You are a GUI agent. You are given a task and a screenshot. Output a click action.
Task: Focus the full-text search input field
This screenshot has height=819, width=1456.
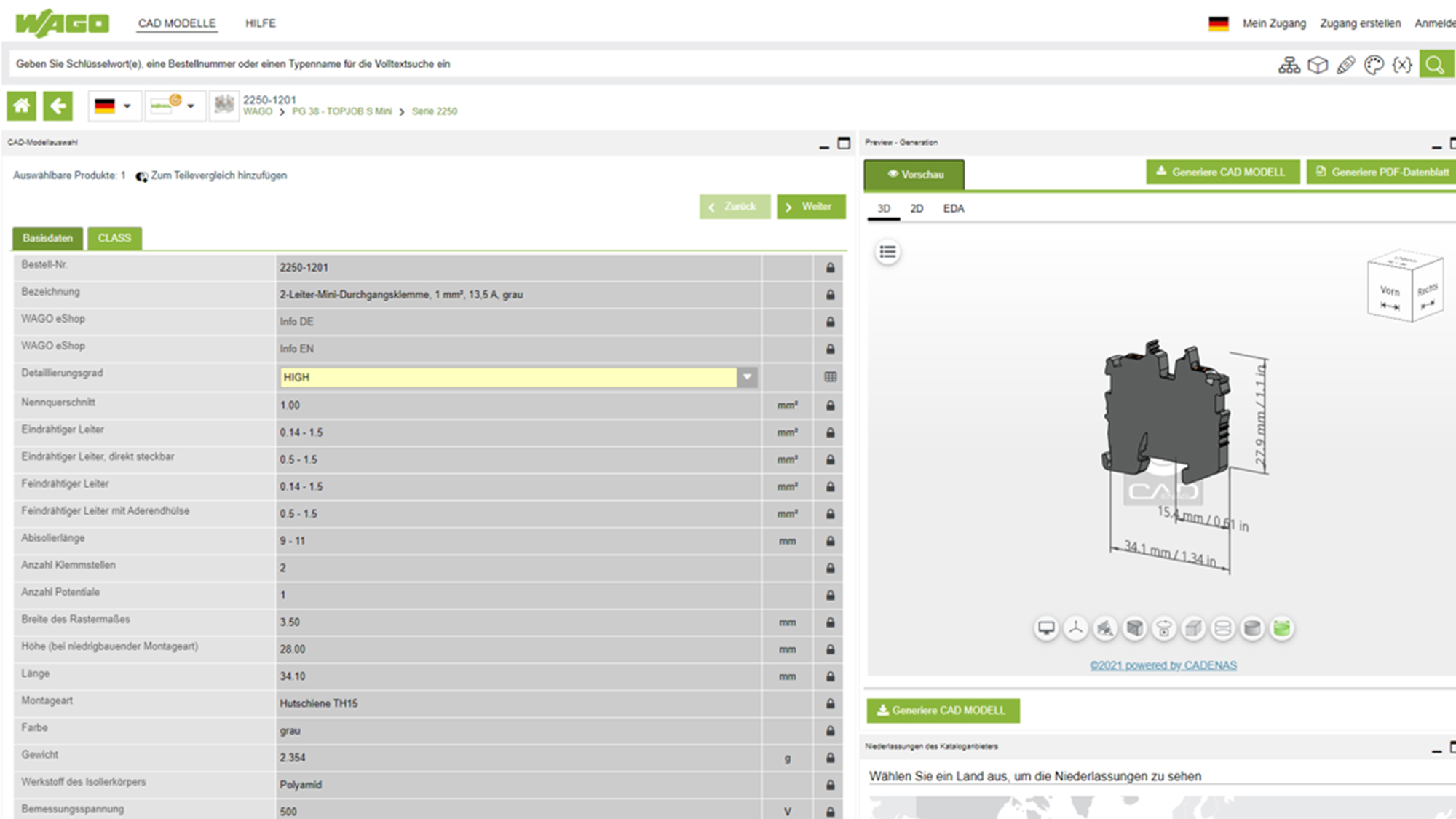641,64
